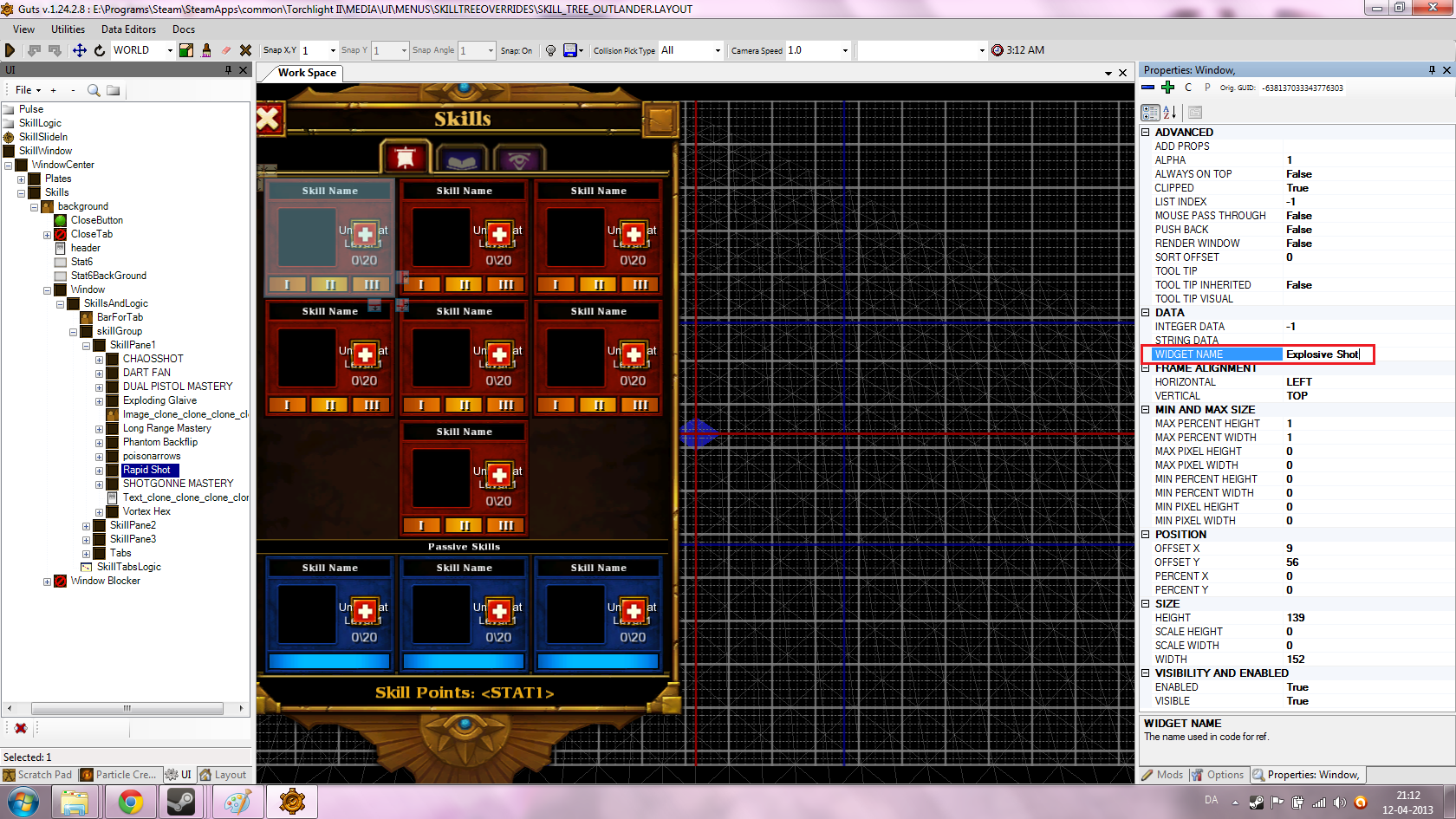
Task: Collapse the MIN AND MAX SIZE section
Action: tap(1146, 410)
